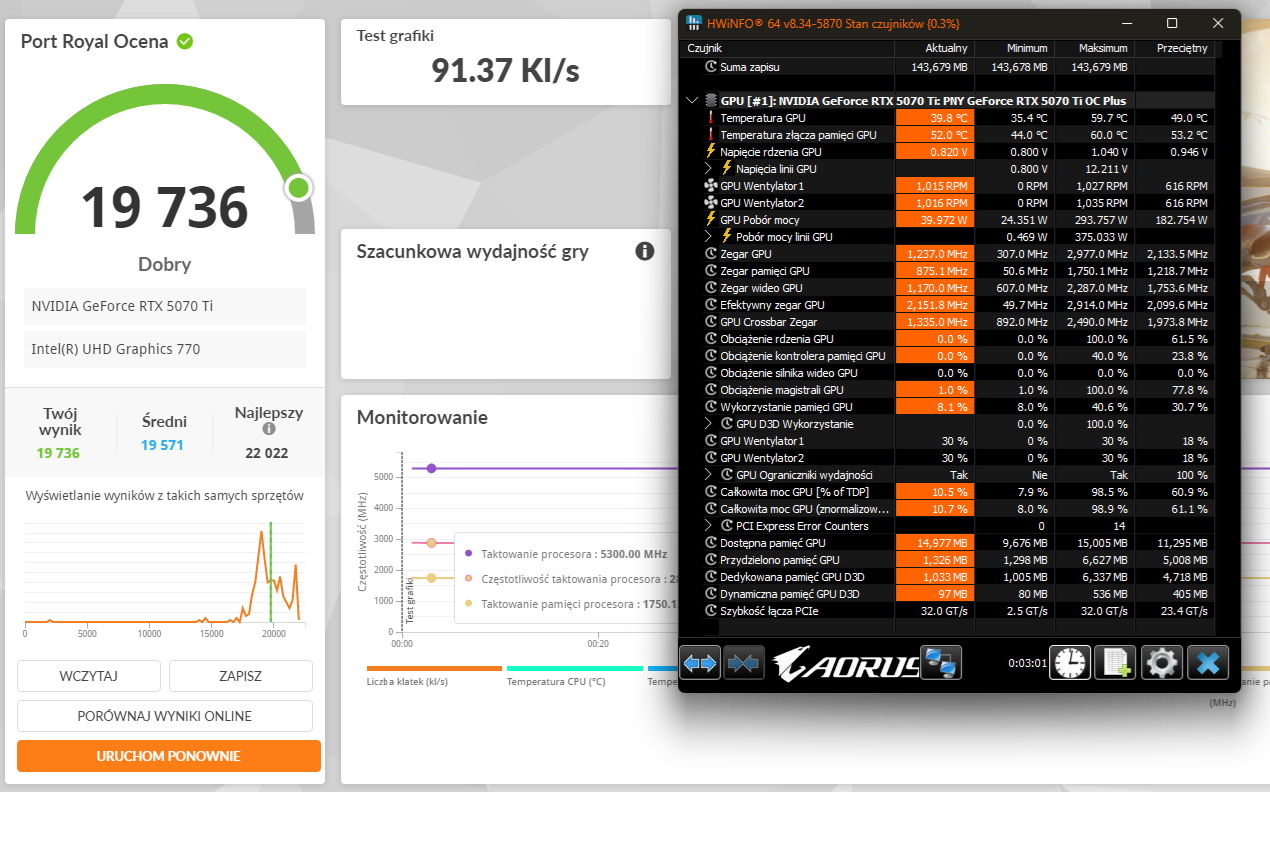Click fan icon of GPU Wentylator2 RPM row

click(711, 203)
